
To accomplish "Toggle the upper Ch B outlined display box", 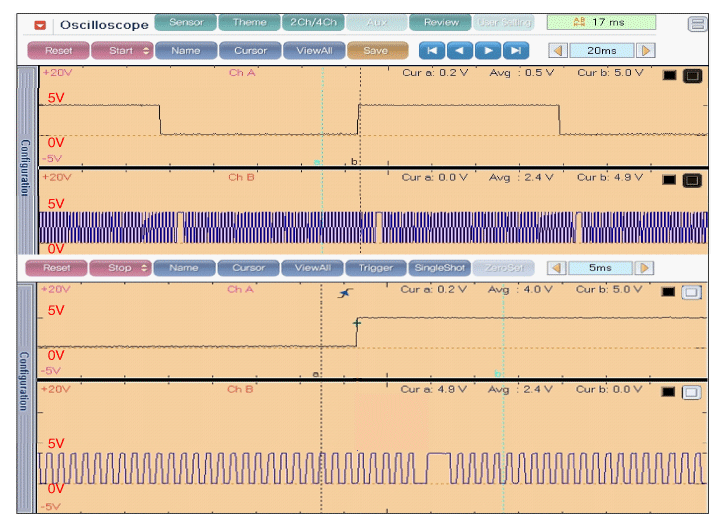I will coord(691,179).
